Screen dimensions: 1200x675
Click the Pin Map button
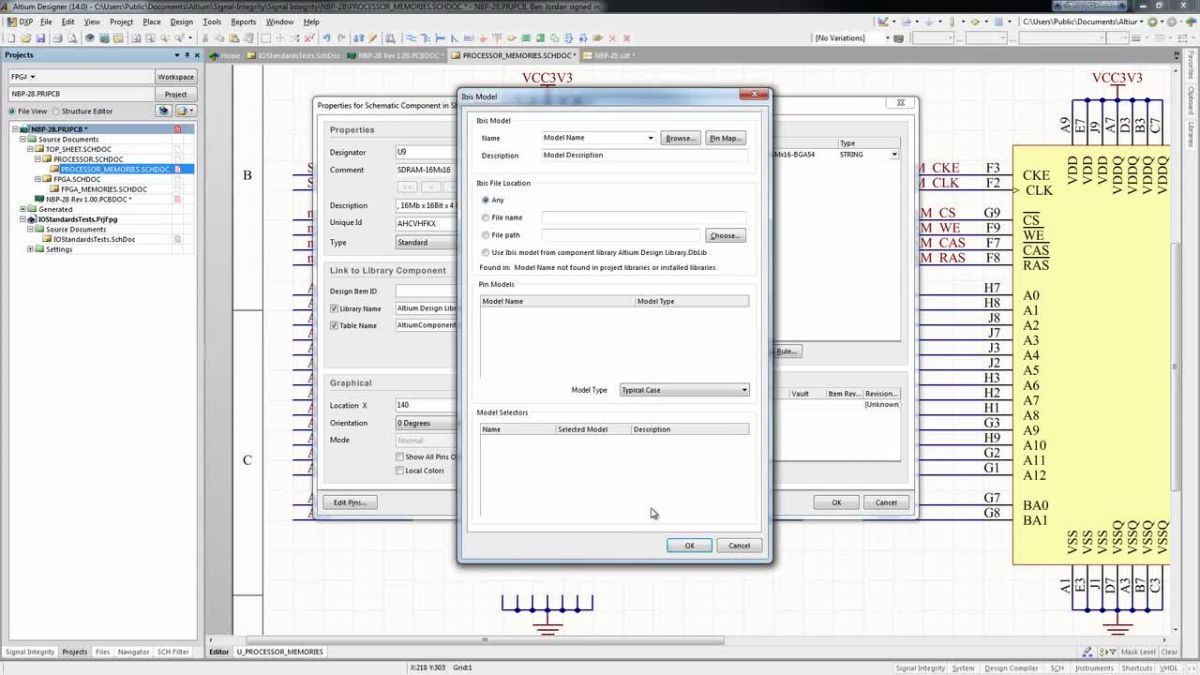pyautogui.click(x=726, y=138)
